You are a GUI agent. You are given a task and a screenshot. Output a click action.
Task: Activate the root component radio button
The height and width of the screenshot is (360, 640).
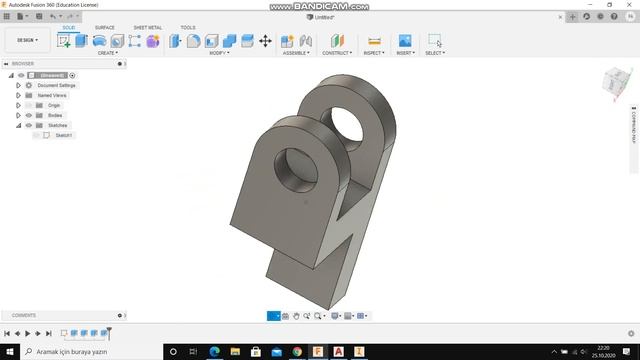(72, 76)
